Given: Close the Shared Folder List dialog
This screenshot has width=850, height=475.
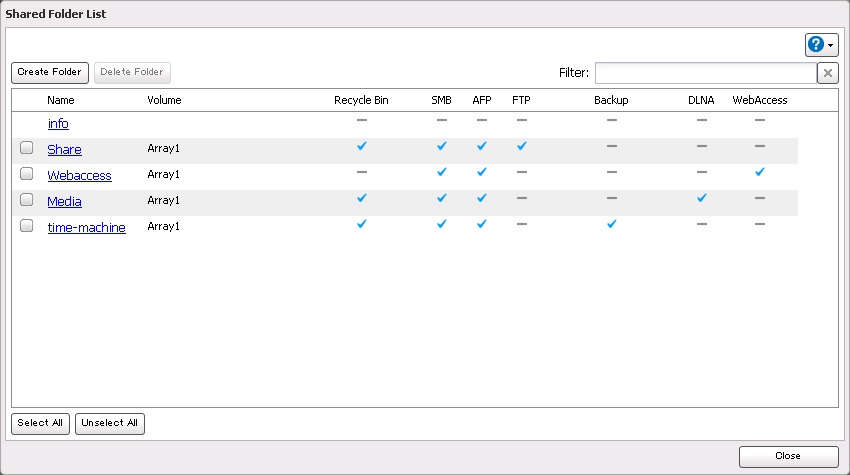Looking at the screenshot, I should pyautogui.click(x=788, y=456).
